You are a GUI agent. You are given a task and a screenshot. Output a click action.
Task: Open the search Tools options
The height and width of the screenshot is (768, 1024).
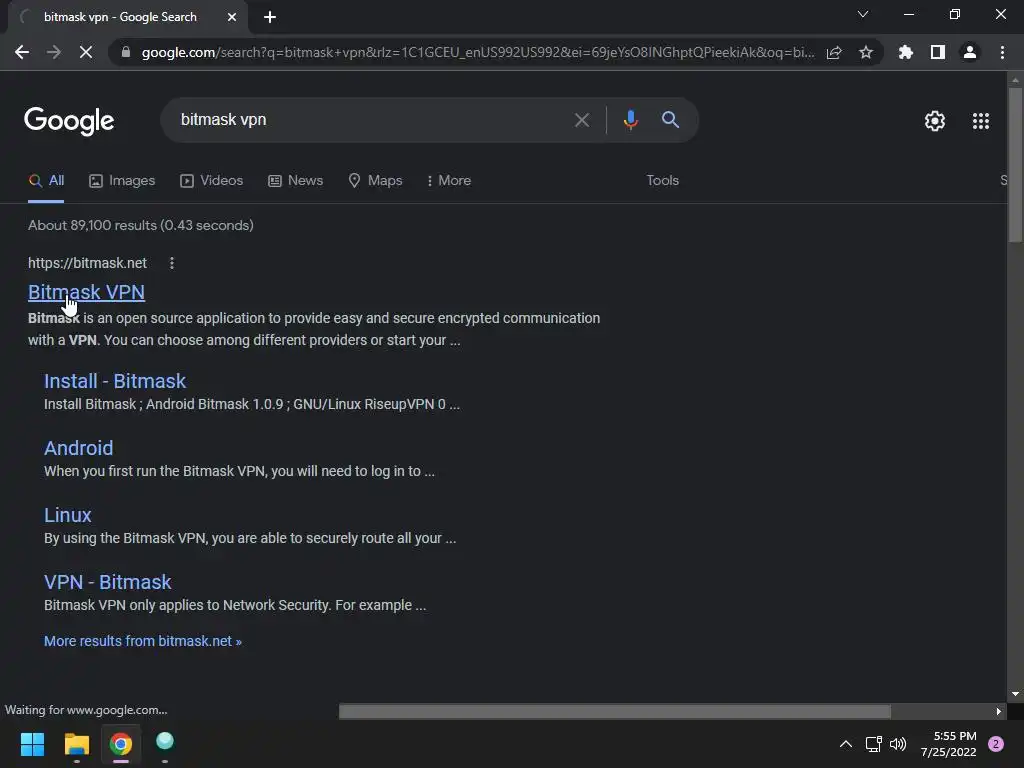[x=662, y=181]
